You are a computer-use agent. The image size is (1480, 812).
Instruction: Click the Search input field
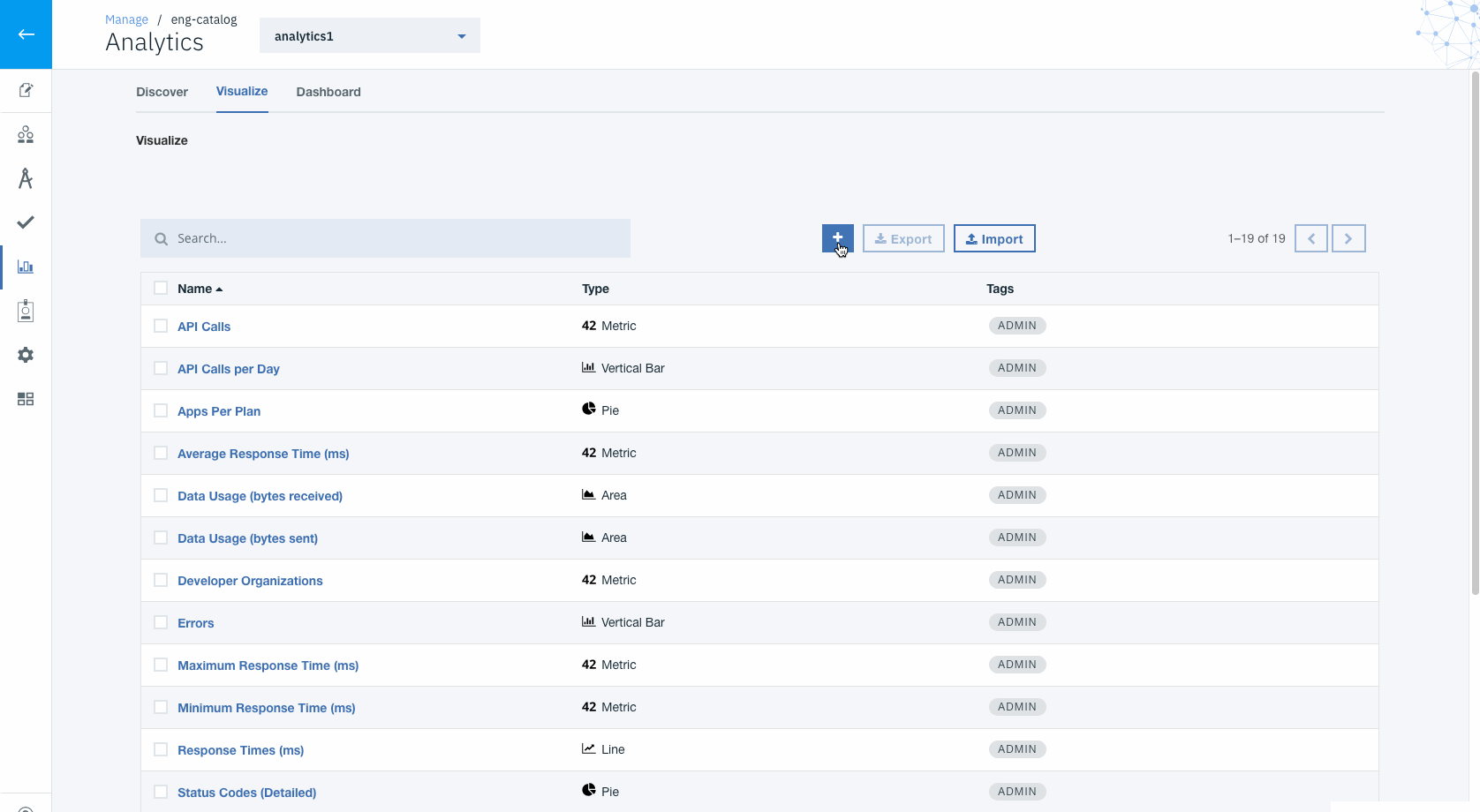tap(385, 238)
